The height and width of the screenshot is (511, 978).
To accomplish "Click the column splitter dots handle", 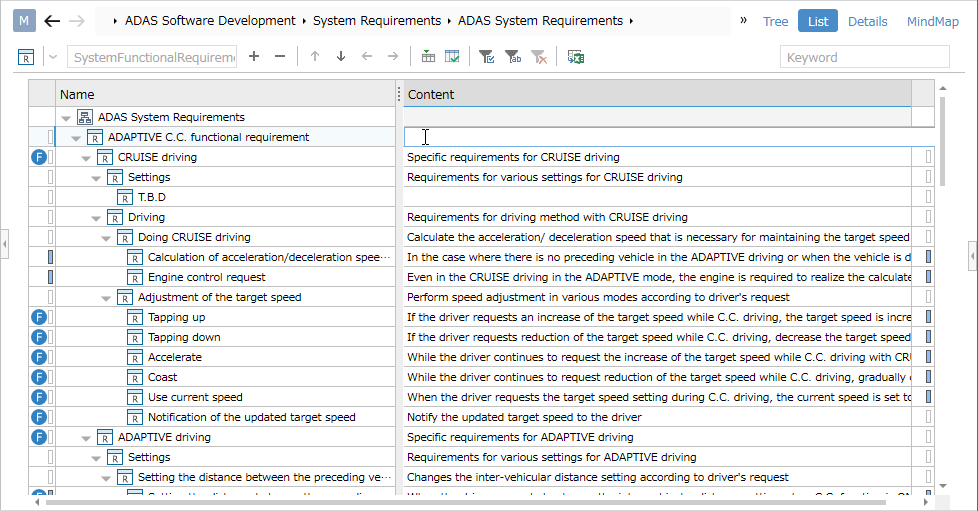I will 399,94.
